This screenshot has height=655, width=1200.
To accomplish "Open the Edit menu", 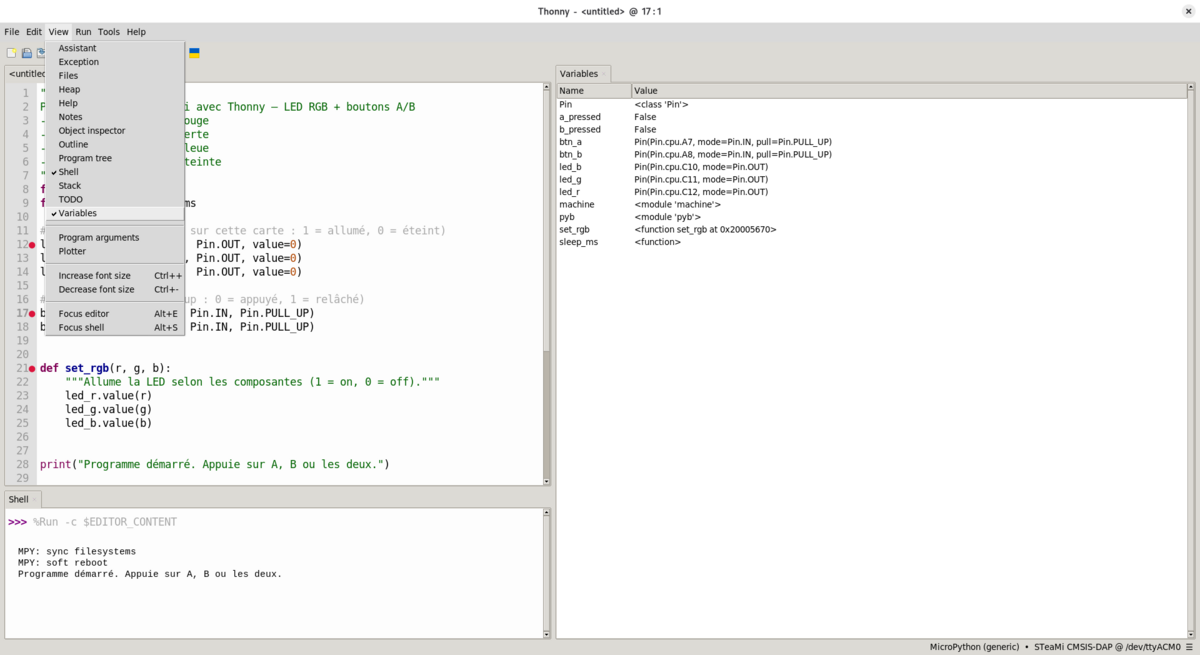I will click(x=34, y=32).
